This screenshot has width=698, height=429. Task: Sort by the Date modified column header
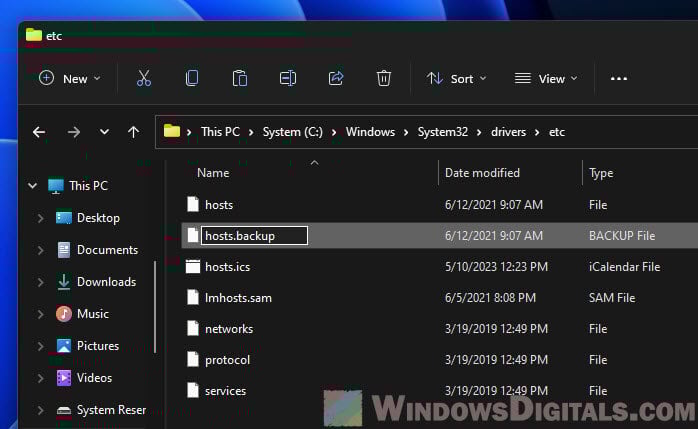pos(482,173)
